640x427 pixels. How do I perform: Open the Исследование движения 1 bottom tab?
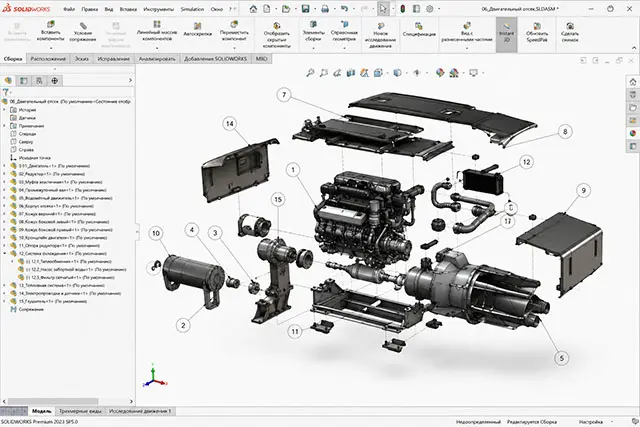(140, 411)
